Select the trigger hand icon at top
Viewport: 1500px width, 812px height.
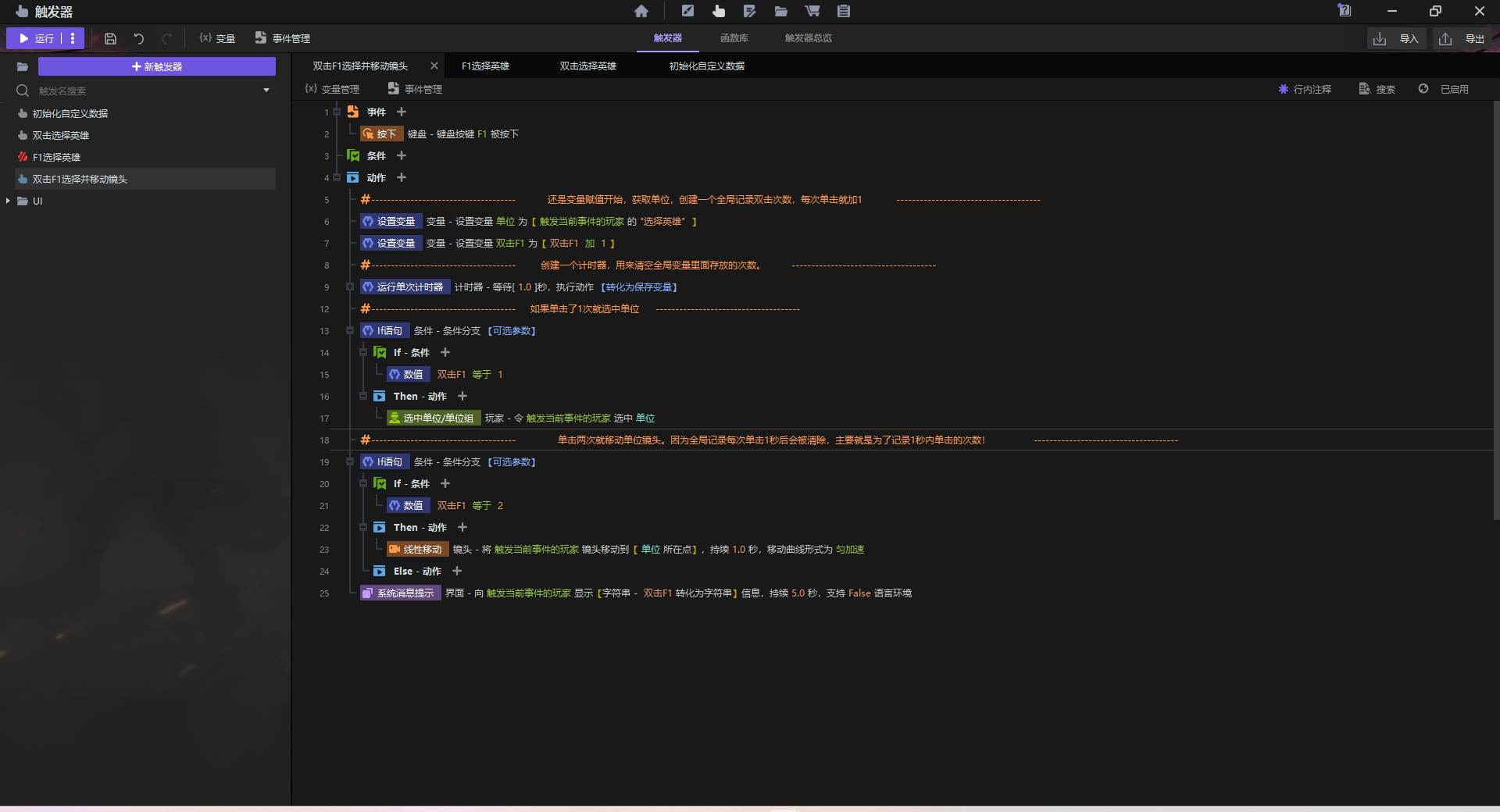tap(719, 11)
